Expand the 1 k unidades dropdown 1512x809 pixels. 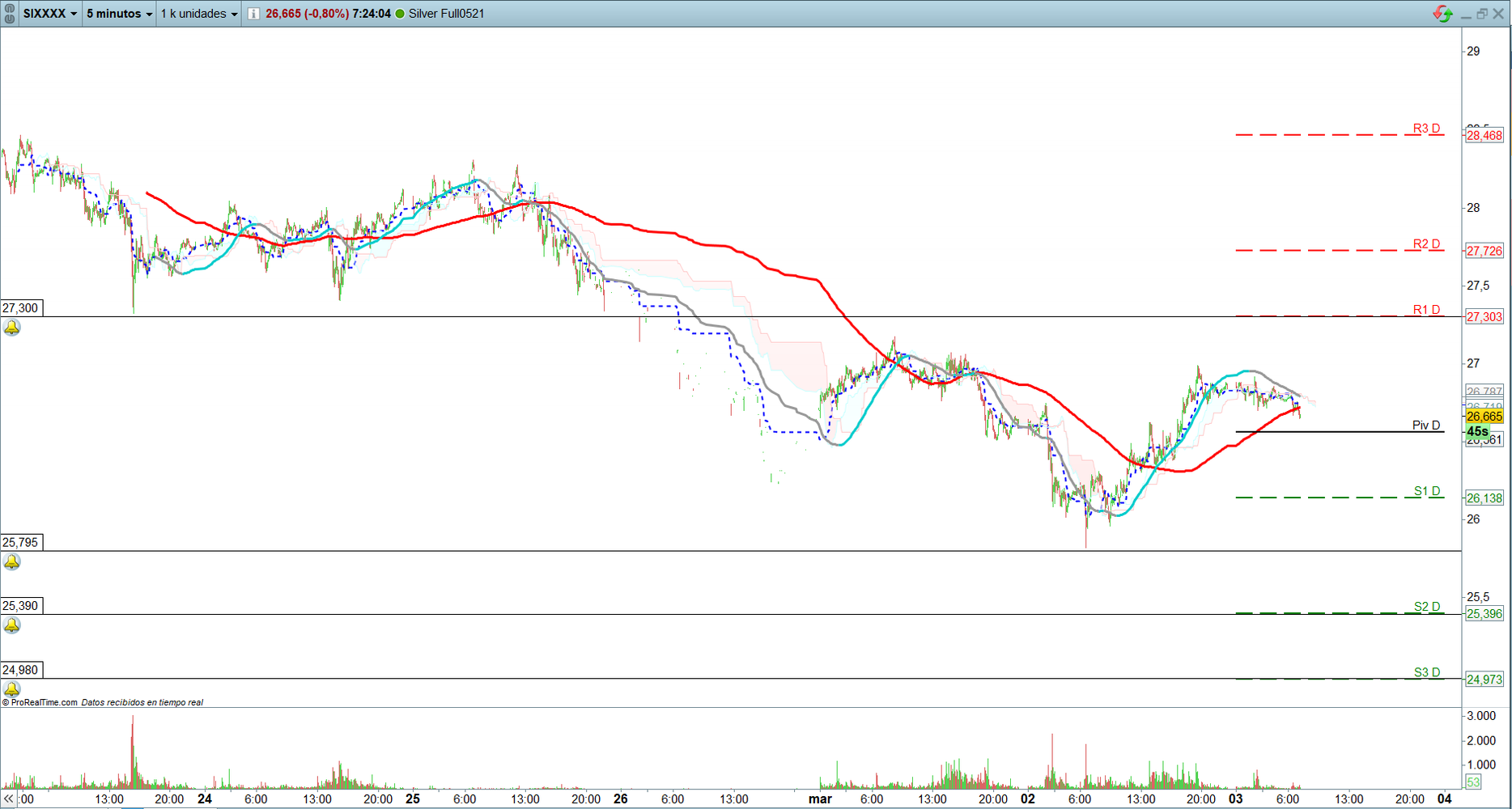[199, 14]
